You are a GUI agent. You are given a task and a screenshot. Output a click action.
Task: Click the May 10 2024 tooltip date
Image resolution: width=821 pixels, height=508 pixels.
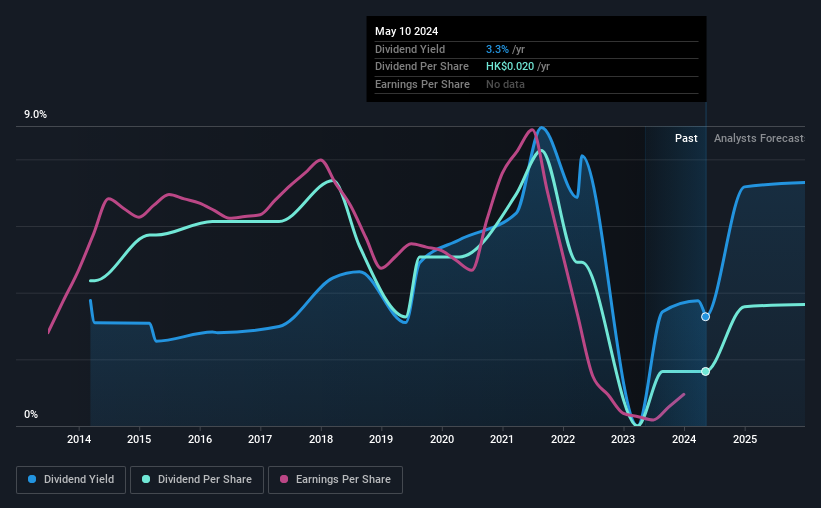[406, 31]
